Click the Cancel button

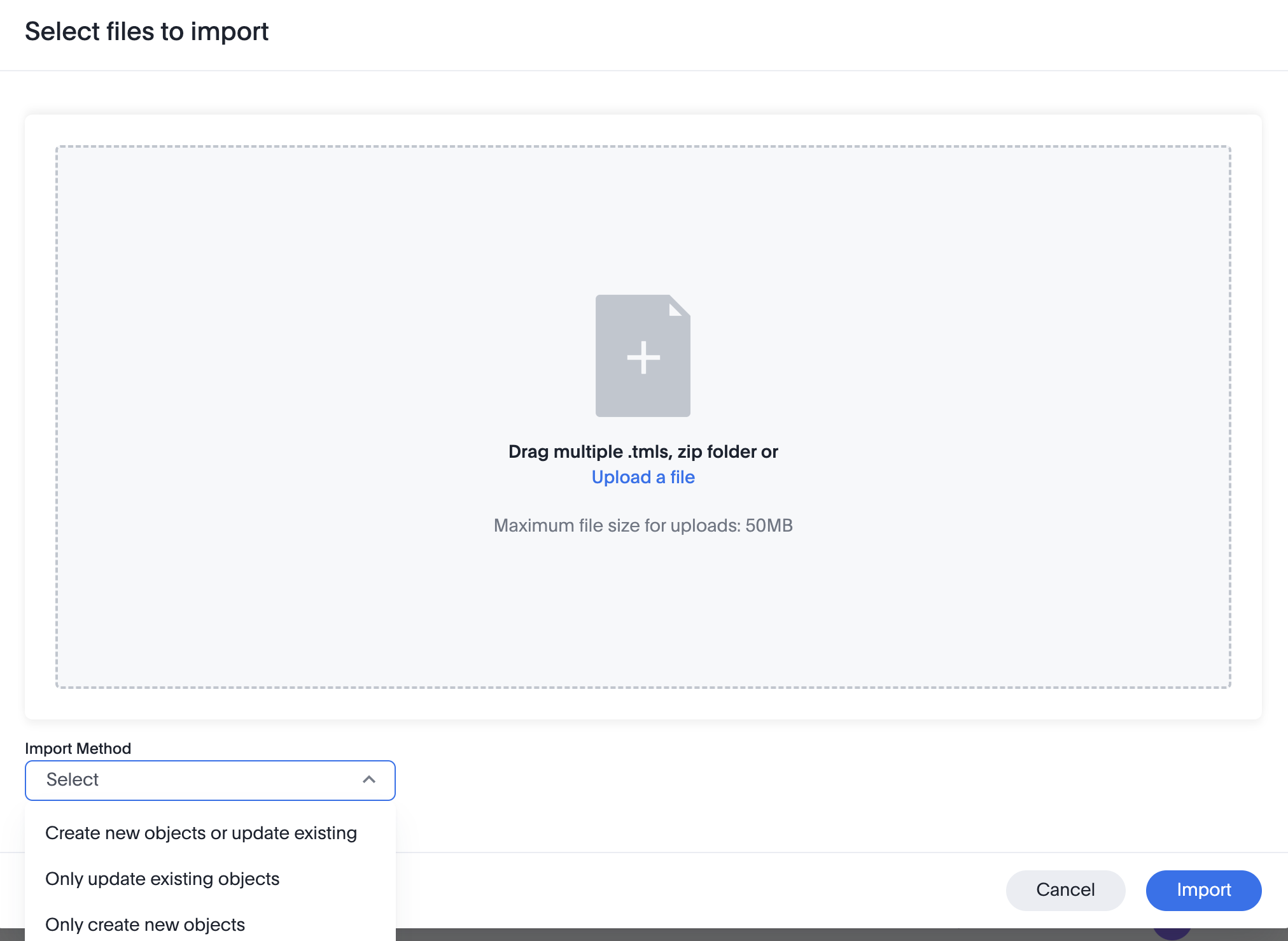tap(1065, 890)
